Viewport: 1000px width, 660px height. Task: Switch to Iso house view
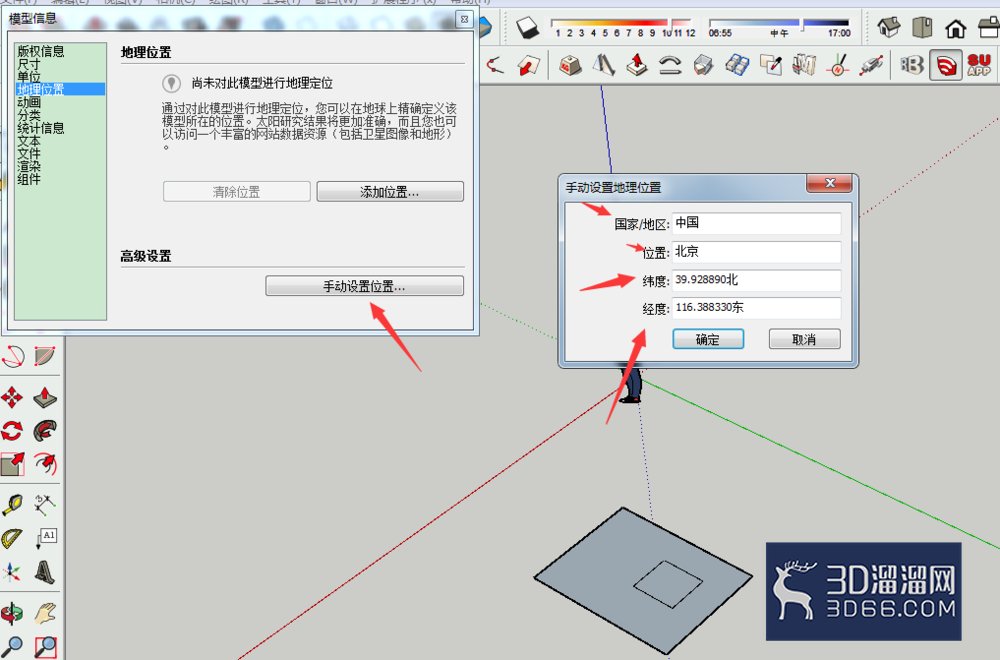pyautogui.click(x=889, y=28)
